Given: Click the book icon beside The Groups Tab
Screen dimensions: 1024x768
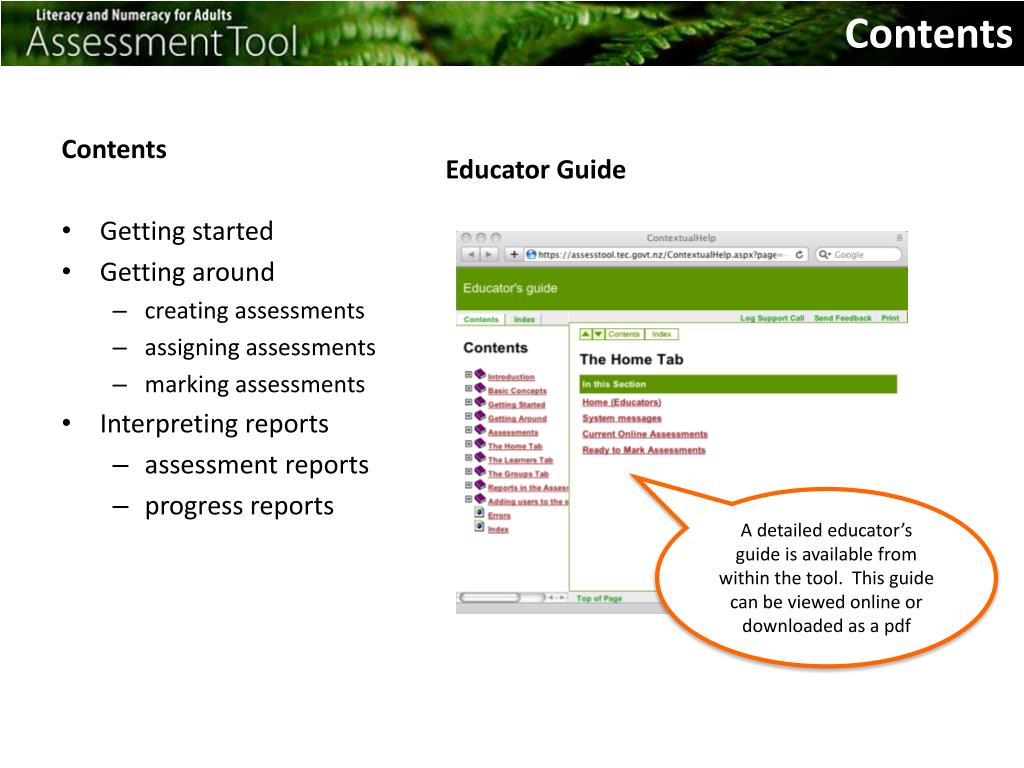Looking at the screenshot, I should pyautogui.click(x=480, y=471).
